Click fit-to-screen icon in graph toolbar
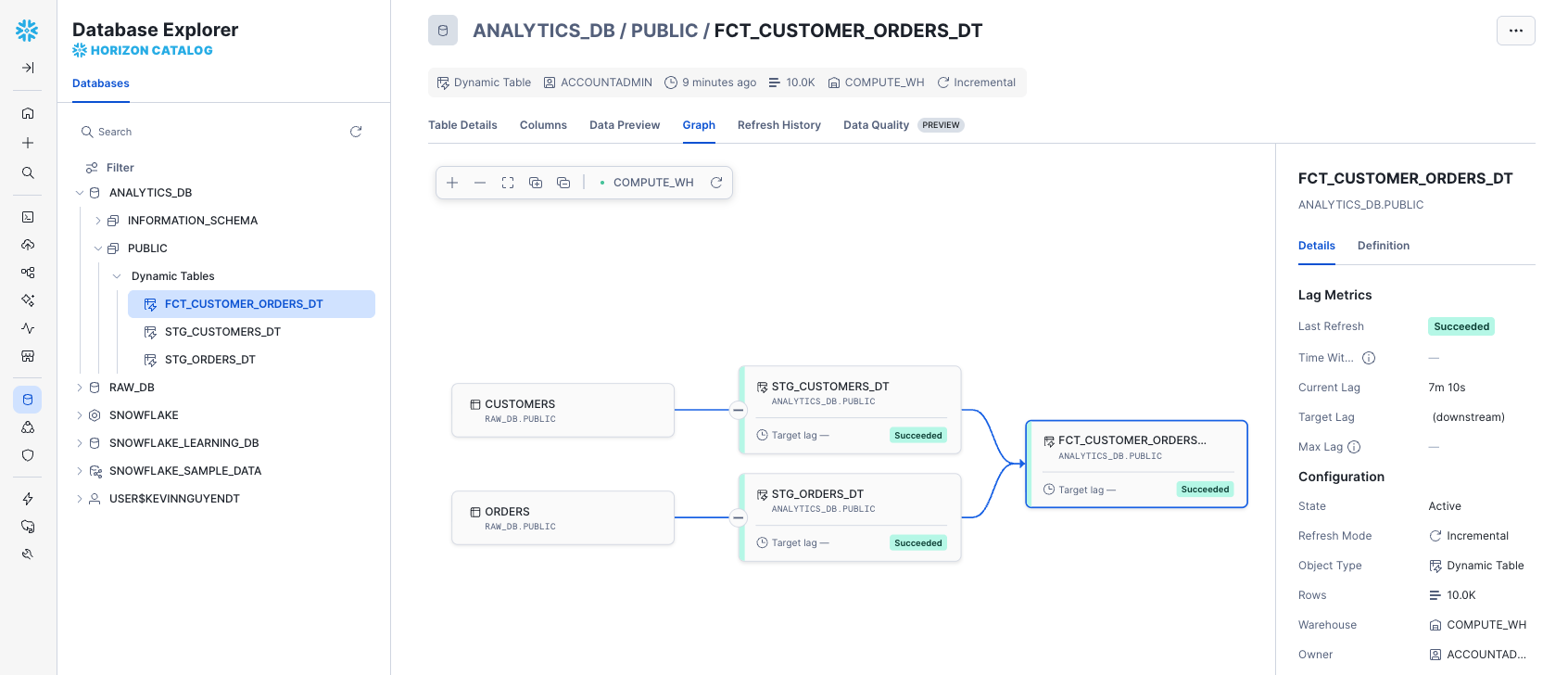 coord(508,183)
